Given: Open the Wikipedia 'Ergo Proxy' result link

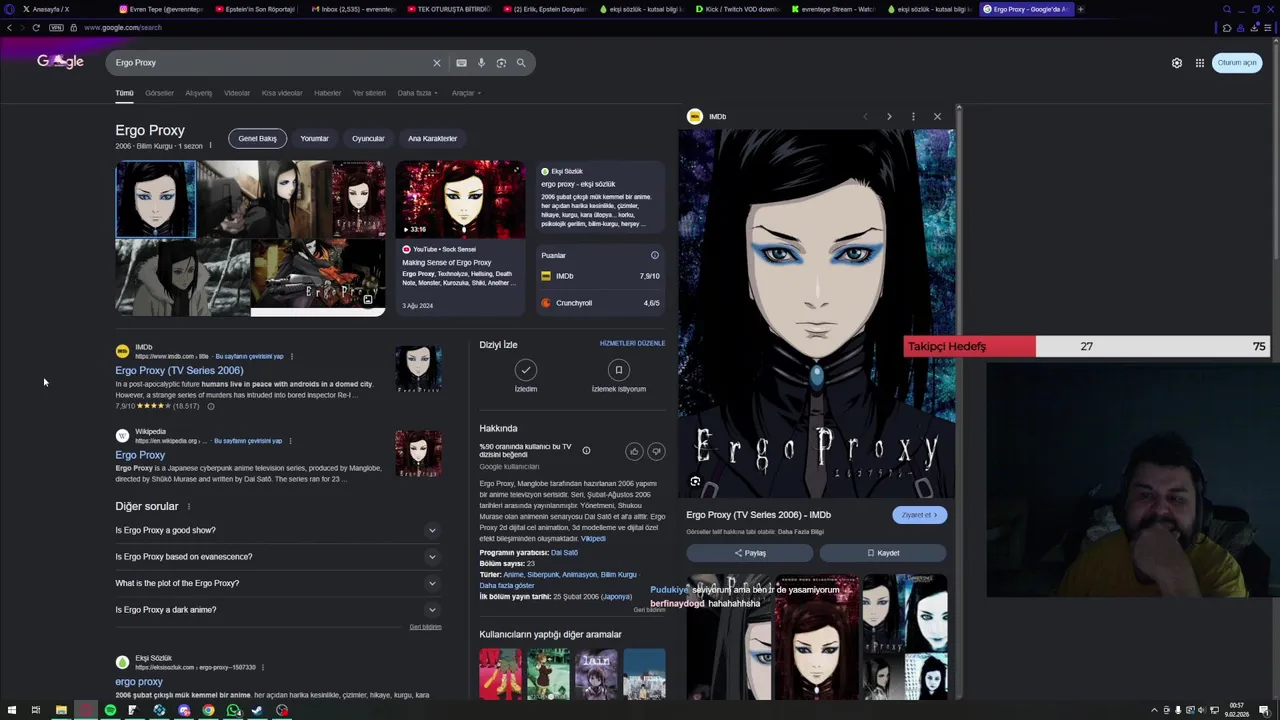Looking at the screenshot, I should click(140, 456).
